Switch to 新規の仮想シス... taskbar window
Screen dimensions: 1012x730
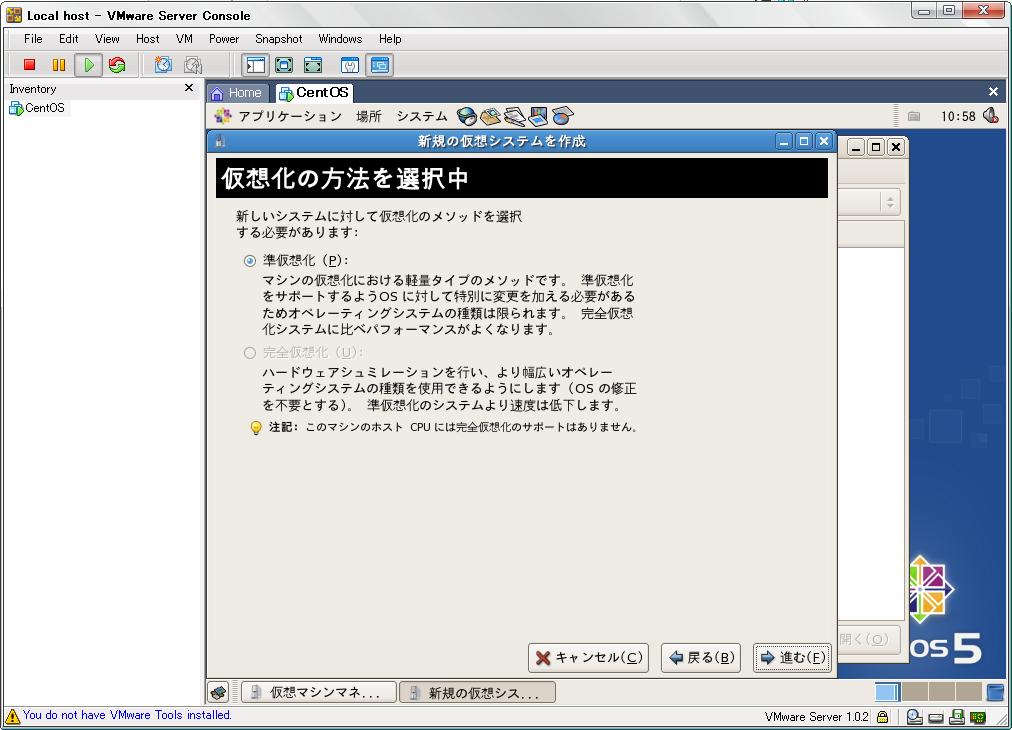click(478, 693)
